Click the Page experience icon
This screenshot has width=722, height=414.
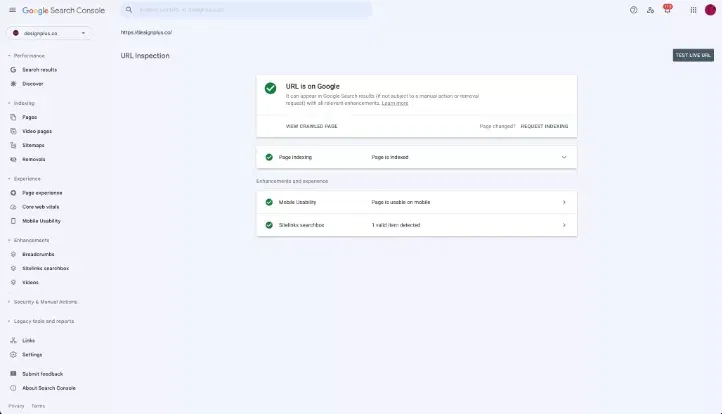(13, 193)
